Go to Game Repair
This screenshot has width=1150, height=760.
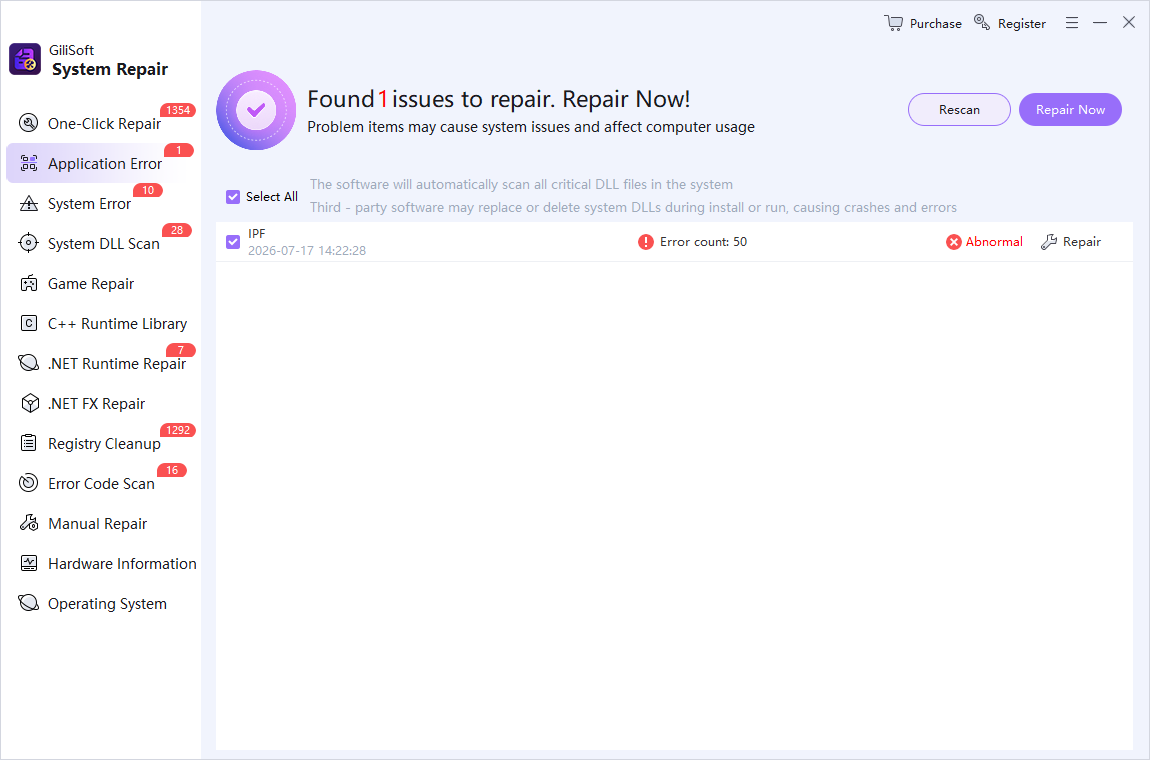(91, 284)
